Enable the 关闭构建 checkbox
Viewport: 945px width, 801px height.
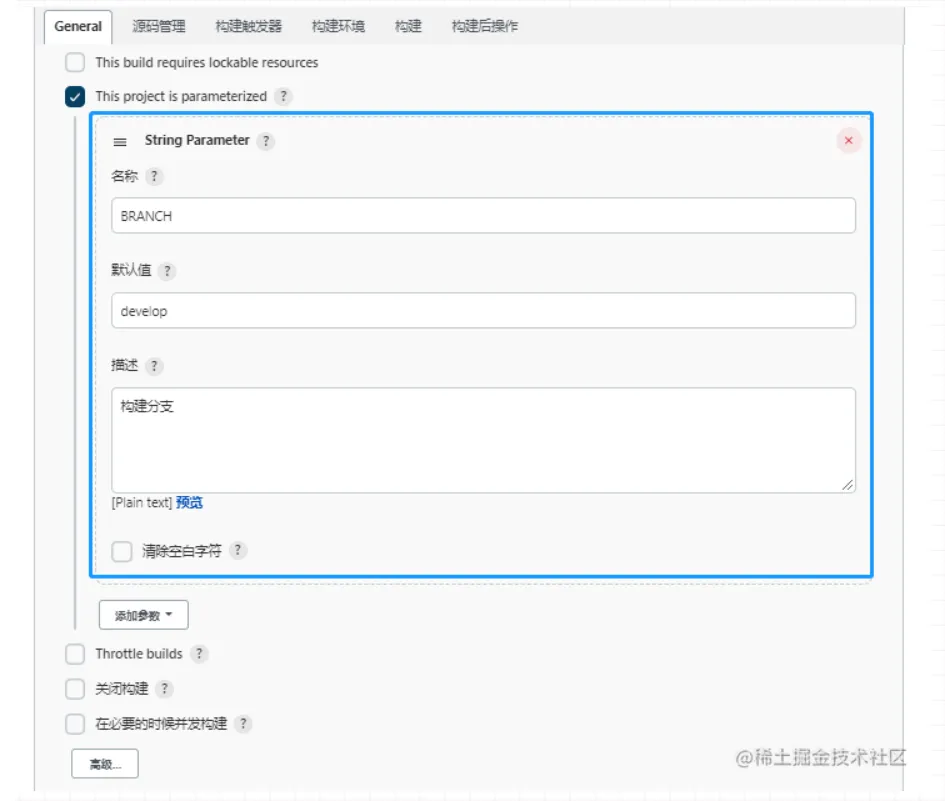click(x=75, y=689)
